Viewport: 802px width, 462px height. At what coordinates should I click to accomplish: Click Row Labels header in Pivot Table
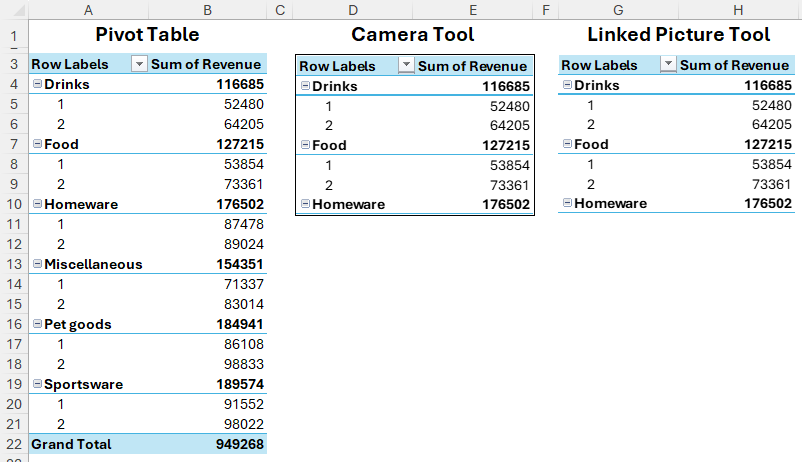(x=70, y=64)
